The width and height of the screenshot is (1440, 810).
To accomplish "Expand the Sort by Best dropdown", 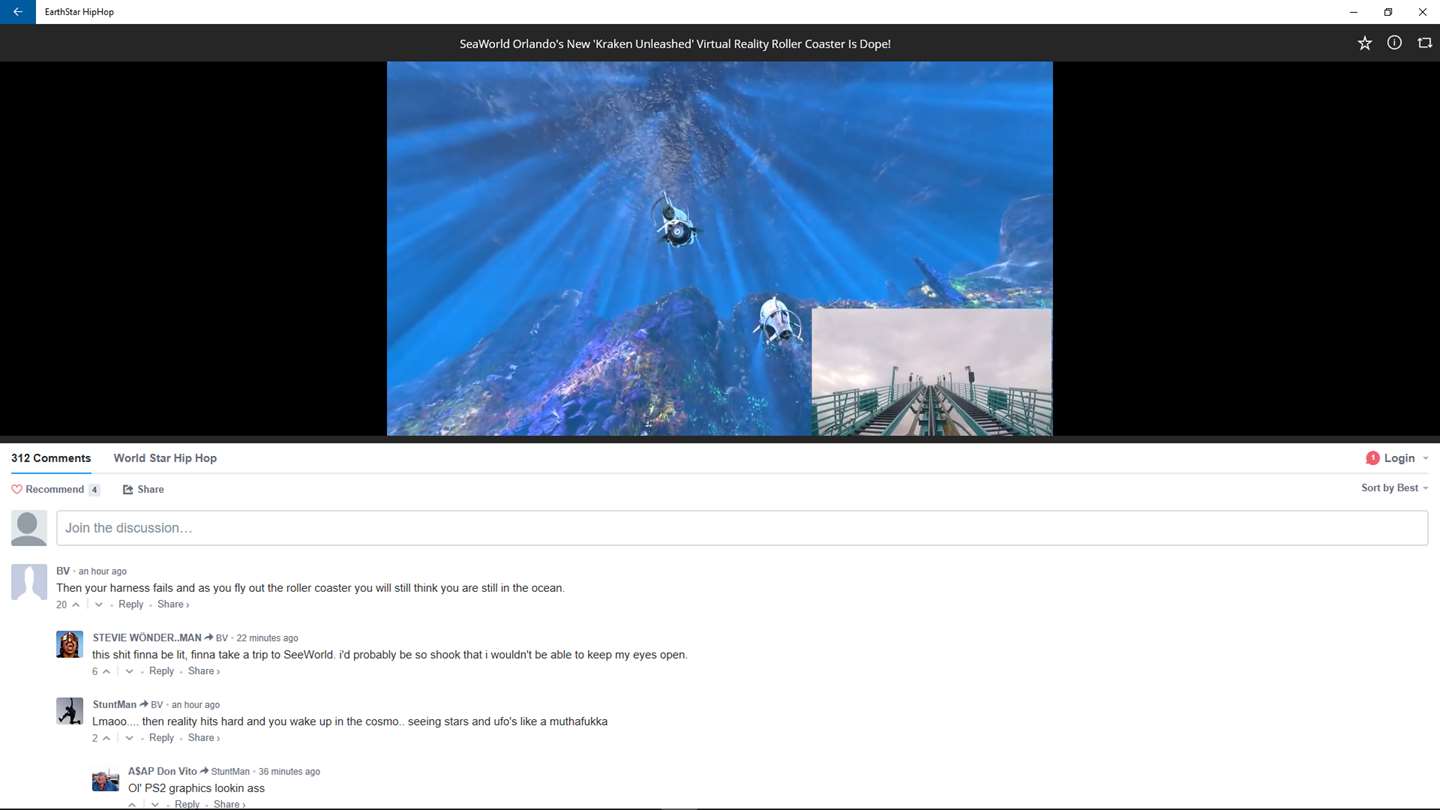I will click(x=1394, y=488).
